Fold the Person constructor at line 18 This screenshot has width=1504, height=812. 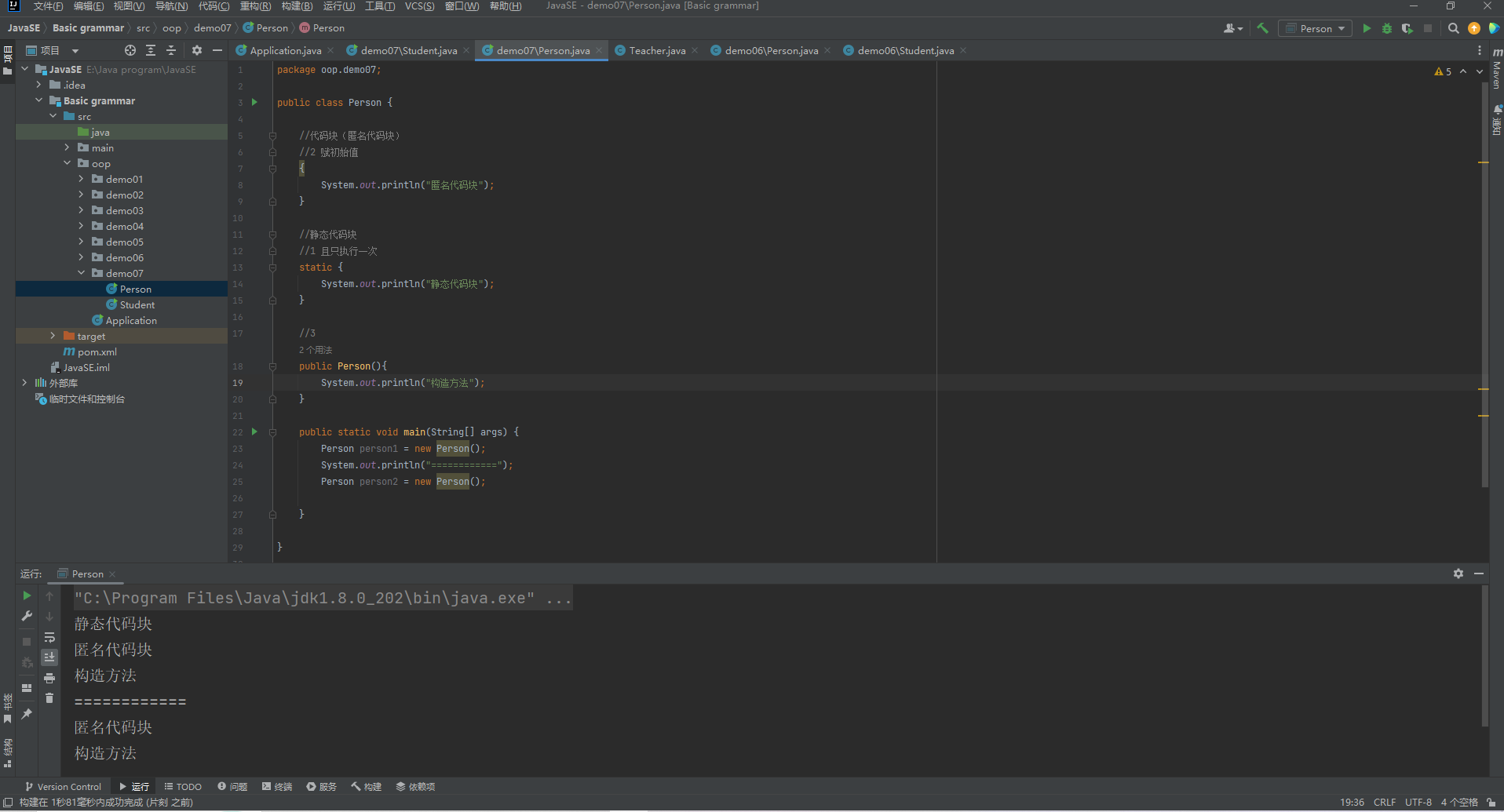(272, 366)
